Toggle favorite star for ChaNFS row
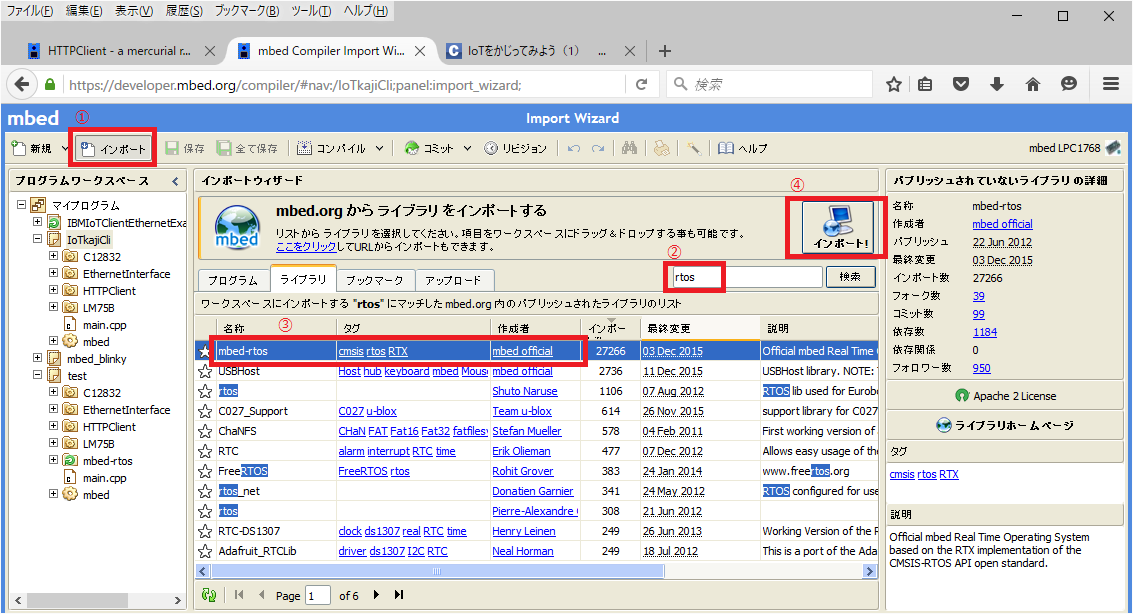 coord(205,431)
